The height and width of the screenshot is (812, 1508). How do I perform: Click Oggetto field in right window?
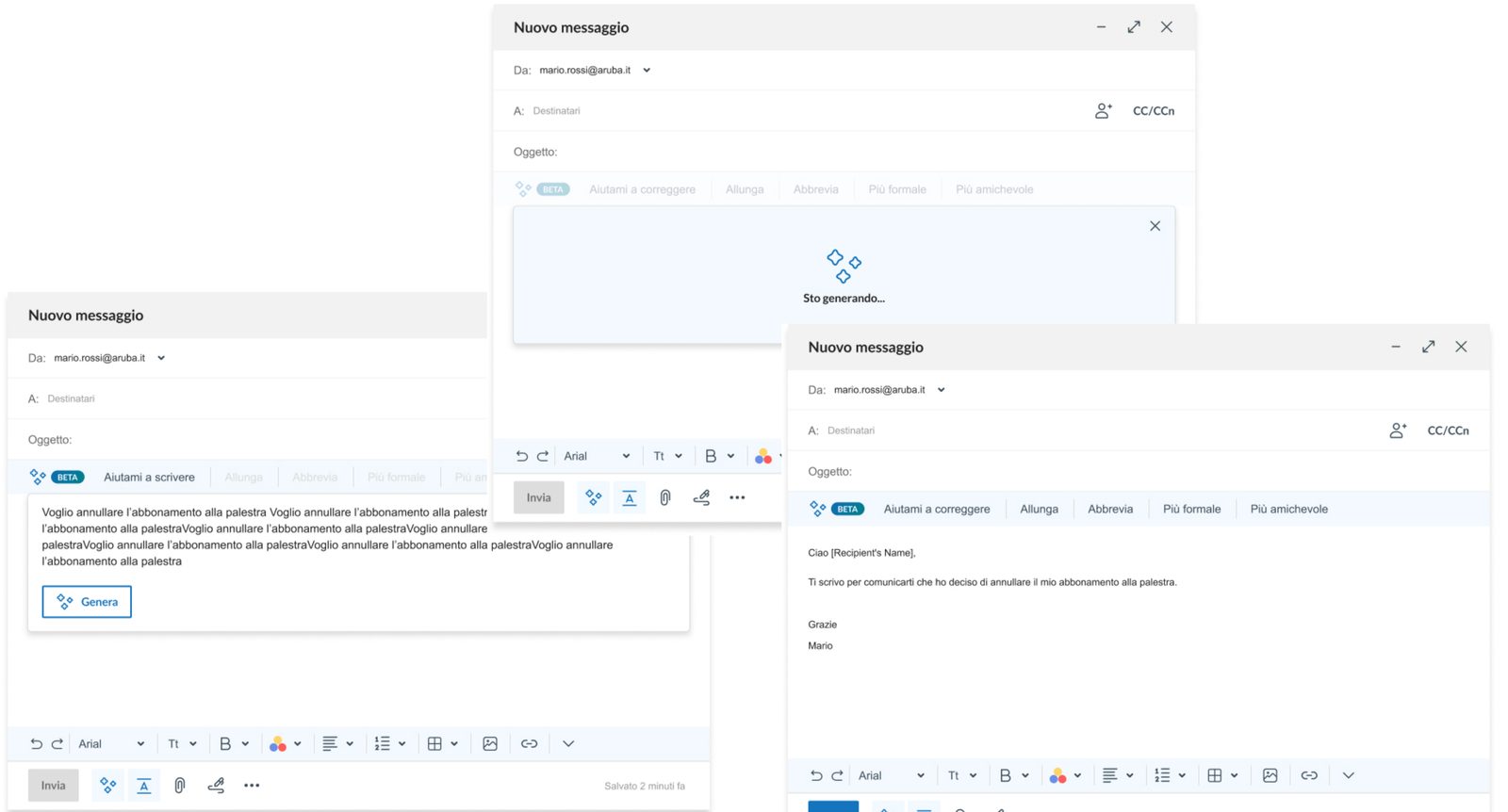tap(1139, 472)
